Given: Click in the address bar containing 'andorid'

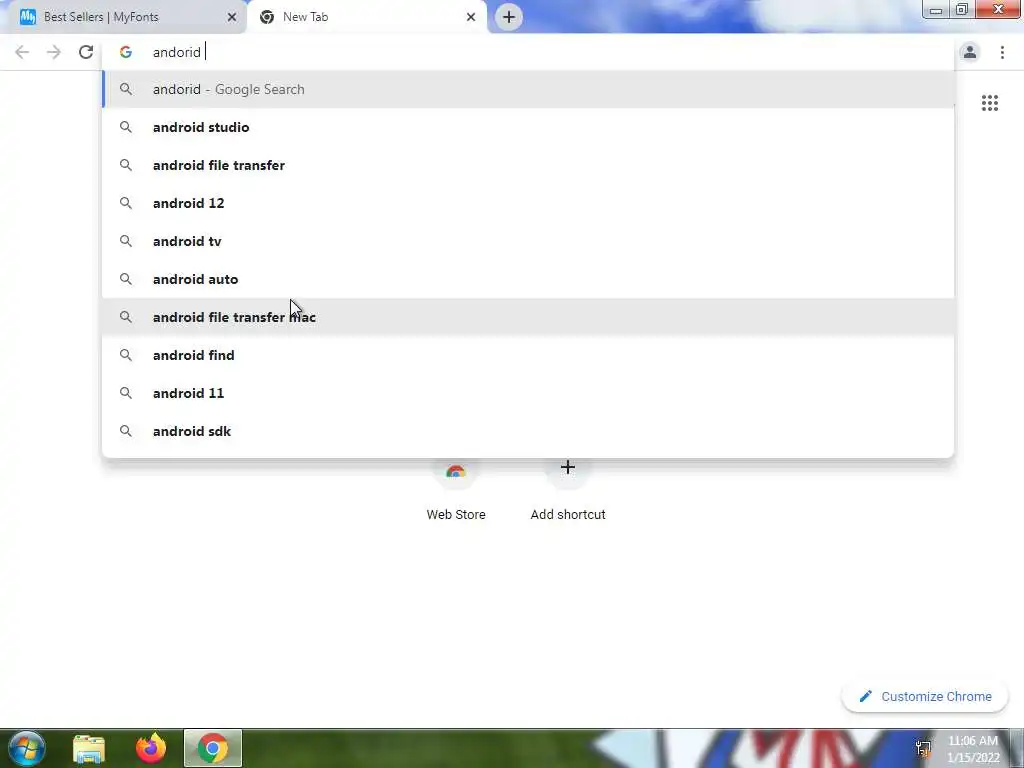Looking at the screenshot, I should tap(528, 52).
